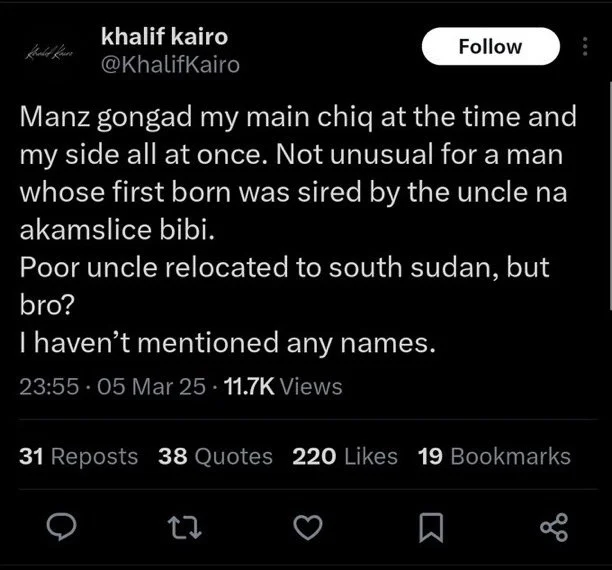This screenshot has width=612, height=570.
Task: Open the 11.7K Views analytics
Action: pyautogui.click(x=283, y=387)
